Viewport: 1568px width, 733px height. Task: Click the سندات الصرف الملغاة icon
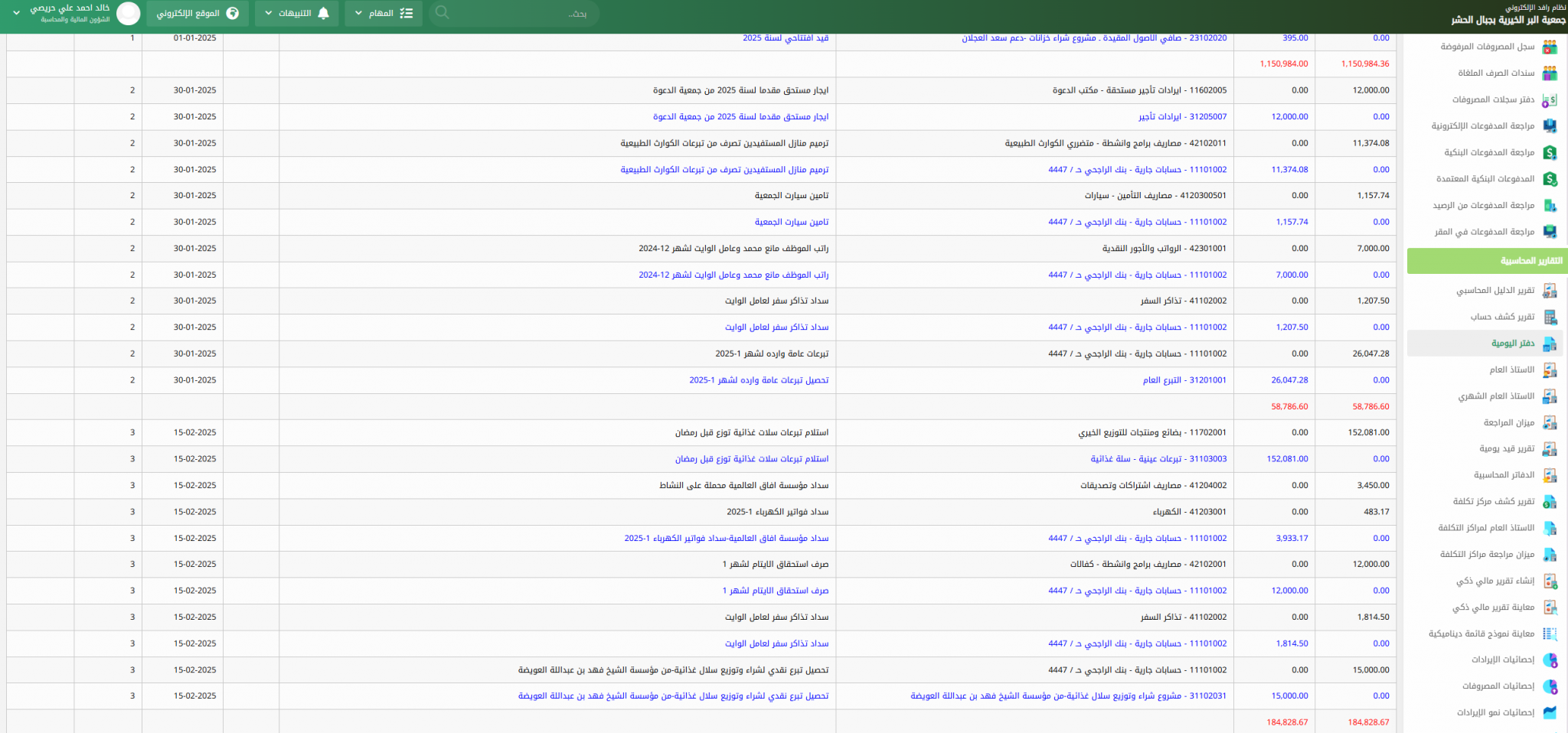click(x=1550, y=73)
